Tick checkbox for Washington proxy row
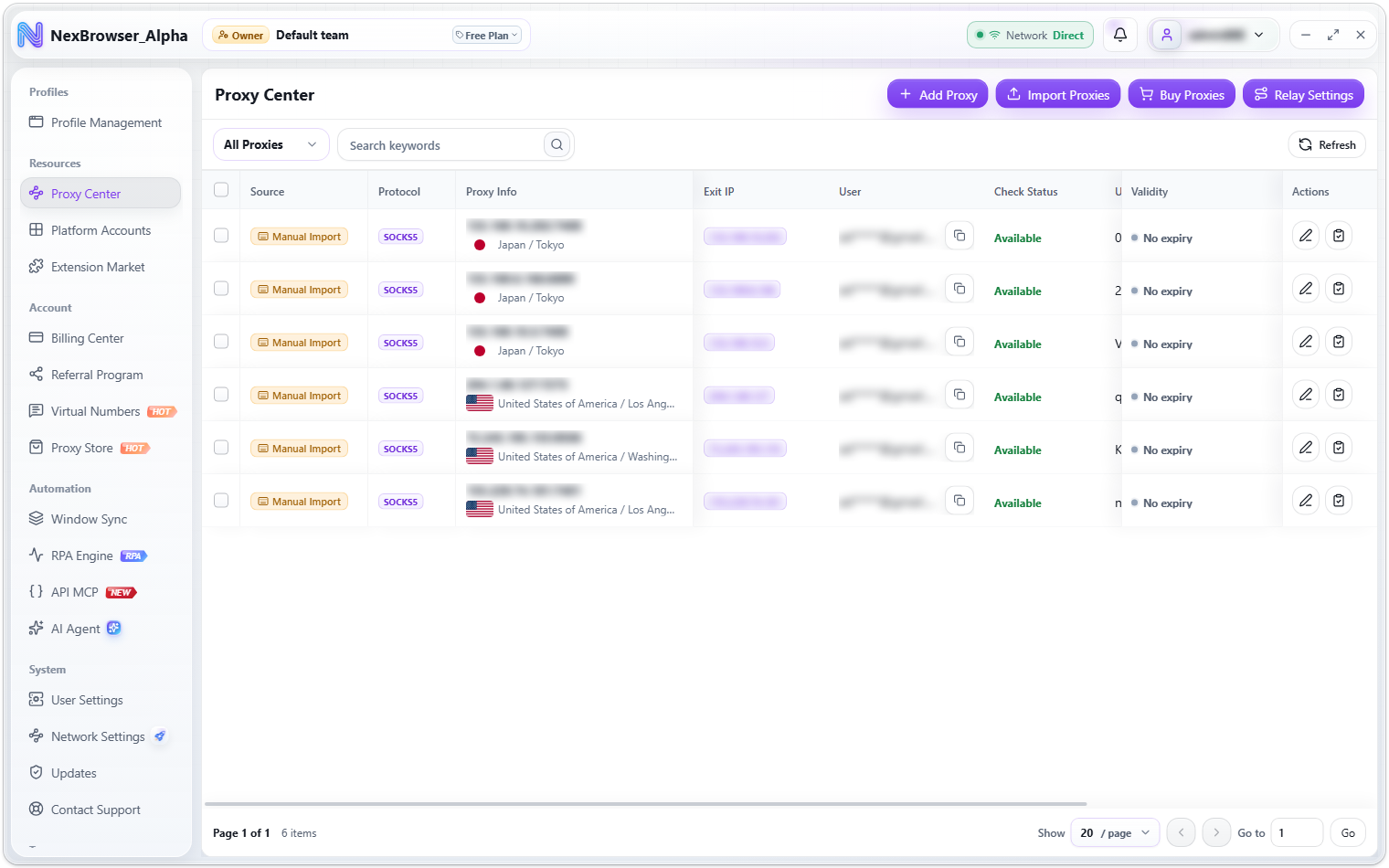The width and height of the screenshot is (1389, 868). click(x=221, y=448)
